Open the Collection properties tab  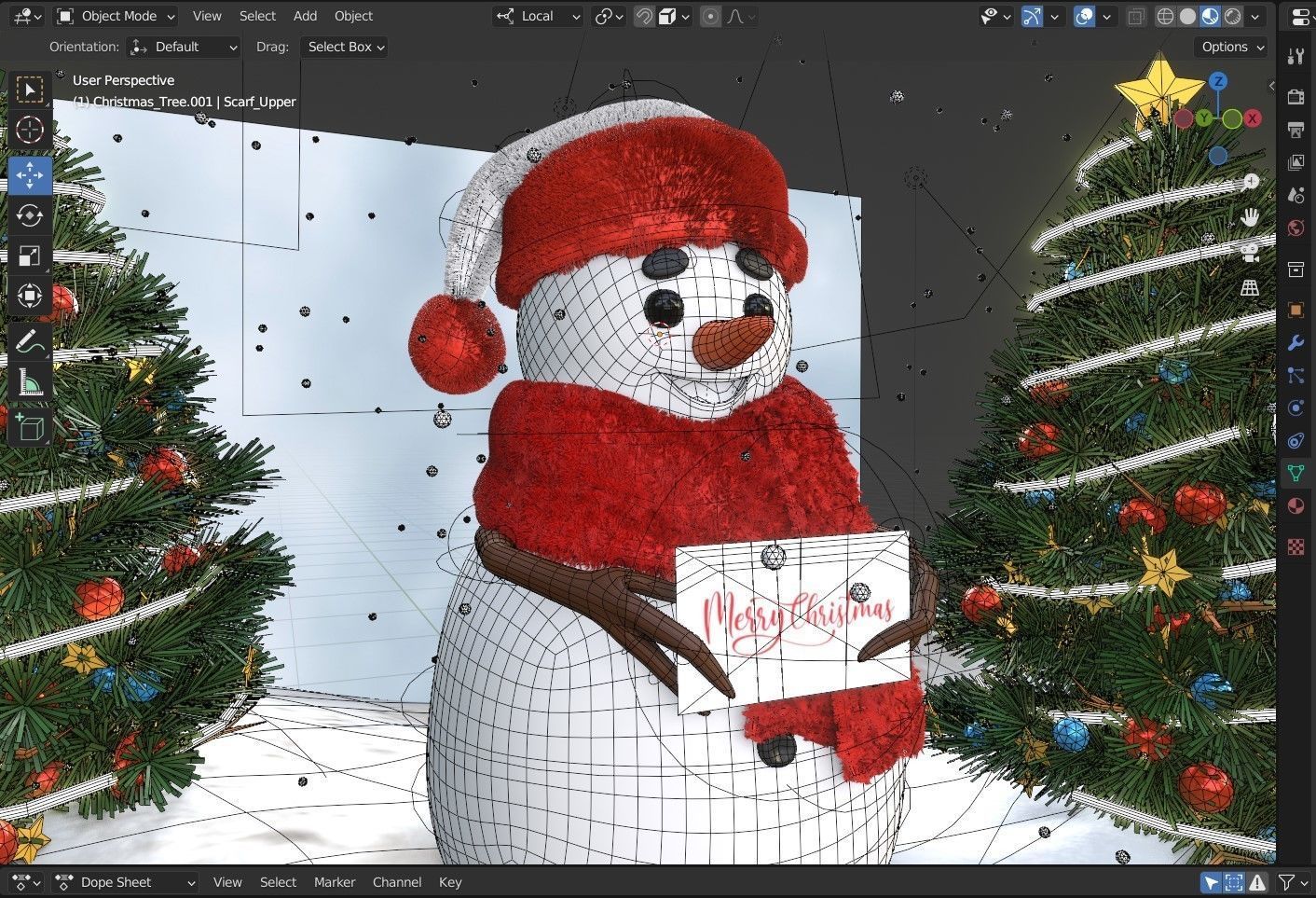point(1295,269)
